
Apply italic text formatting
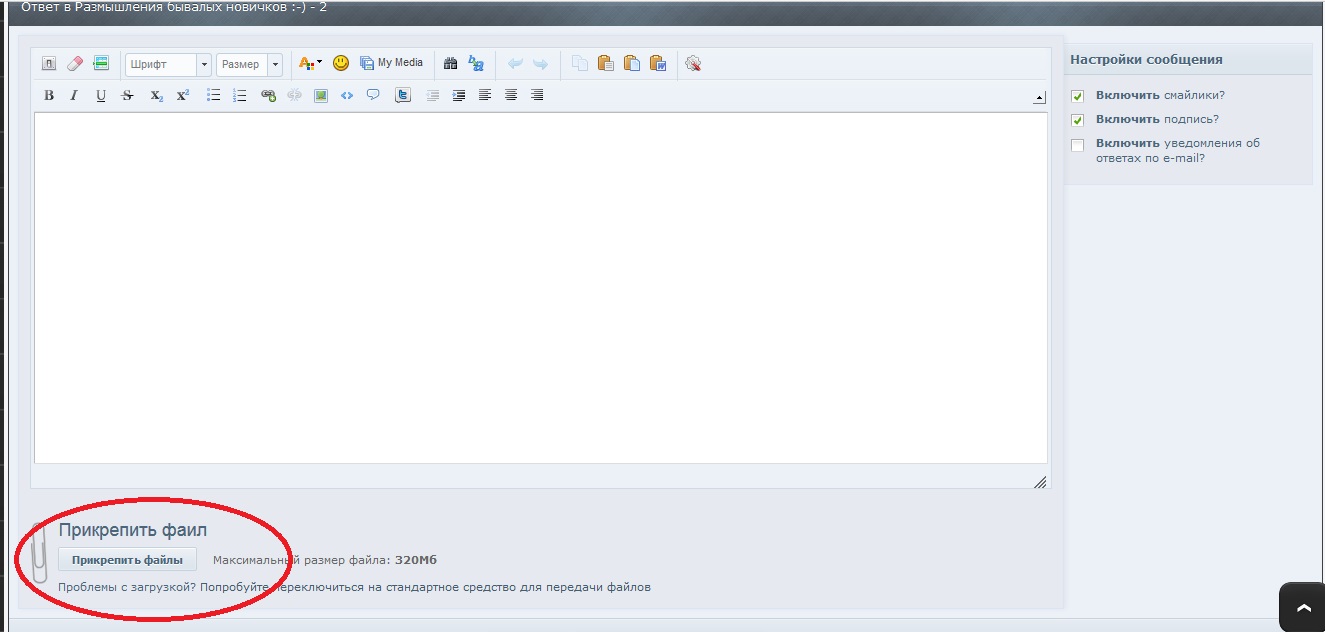tap(74, 96)
